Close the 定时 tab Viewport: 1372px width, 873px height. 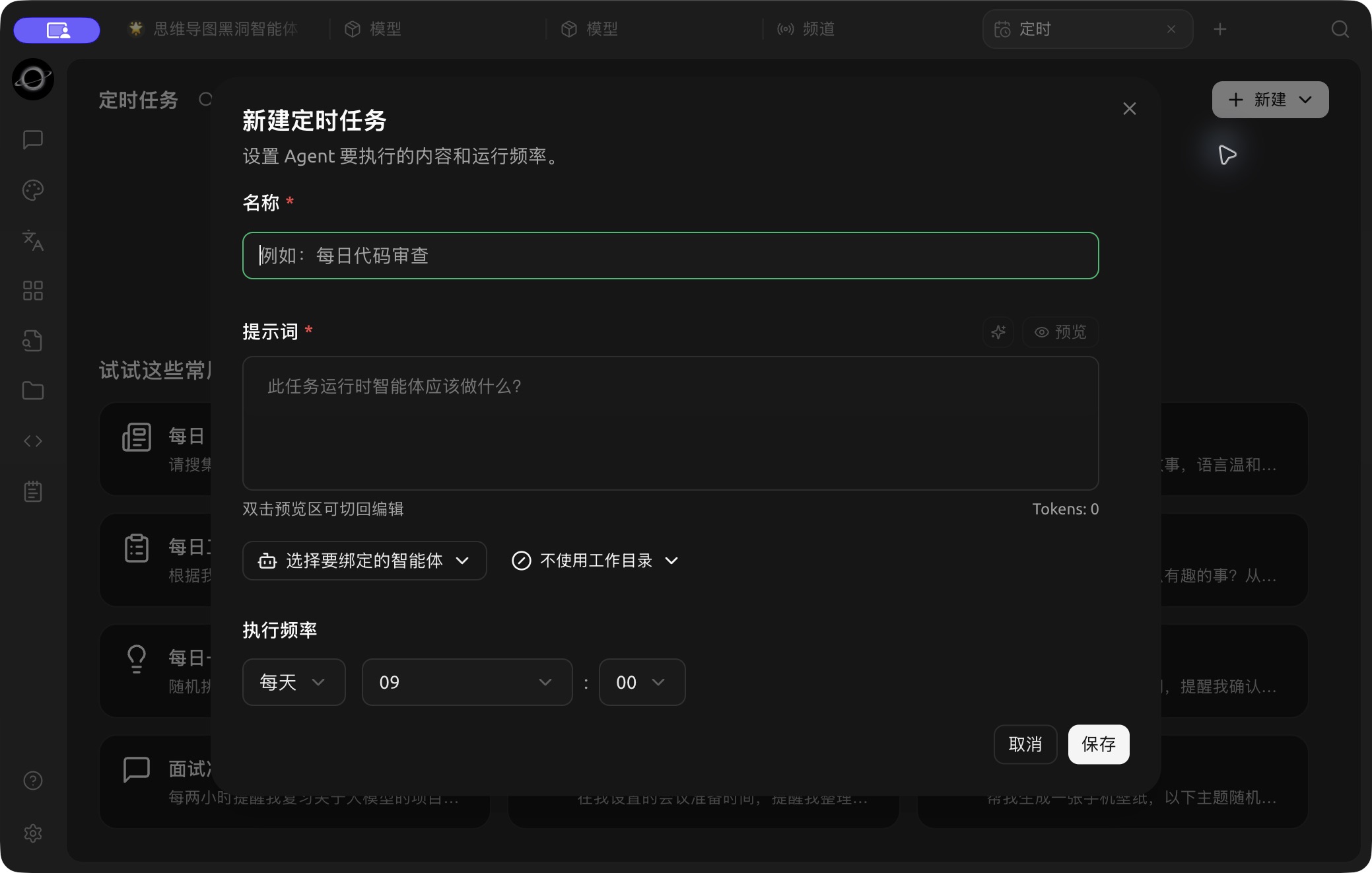(1171, 29)
